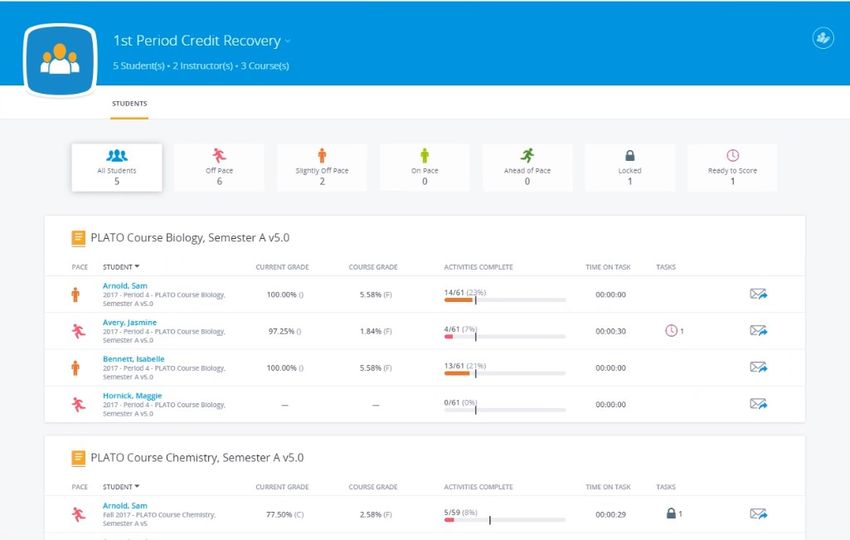
Task: Click the 77.50% current grade value
Action: [x=285, y=515]
